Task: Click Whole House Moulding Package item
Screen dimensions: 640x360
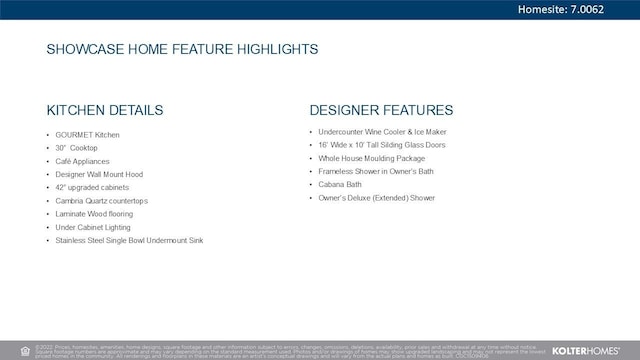Action: (x=372, y=158)
